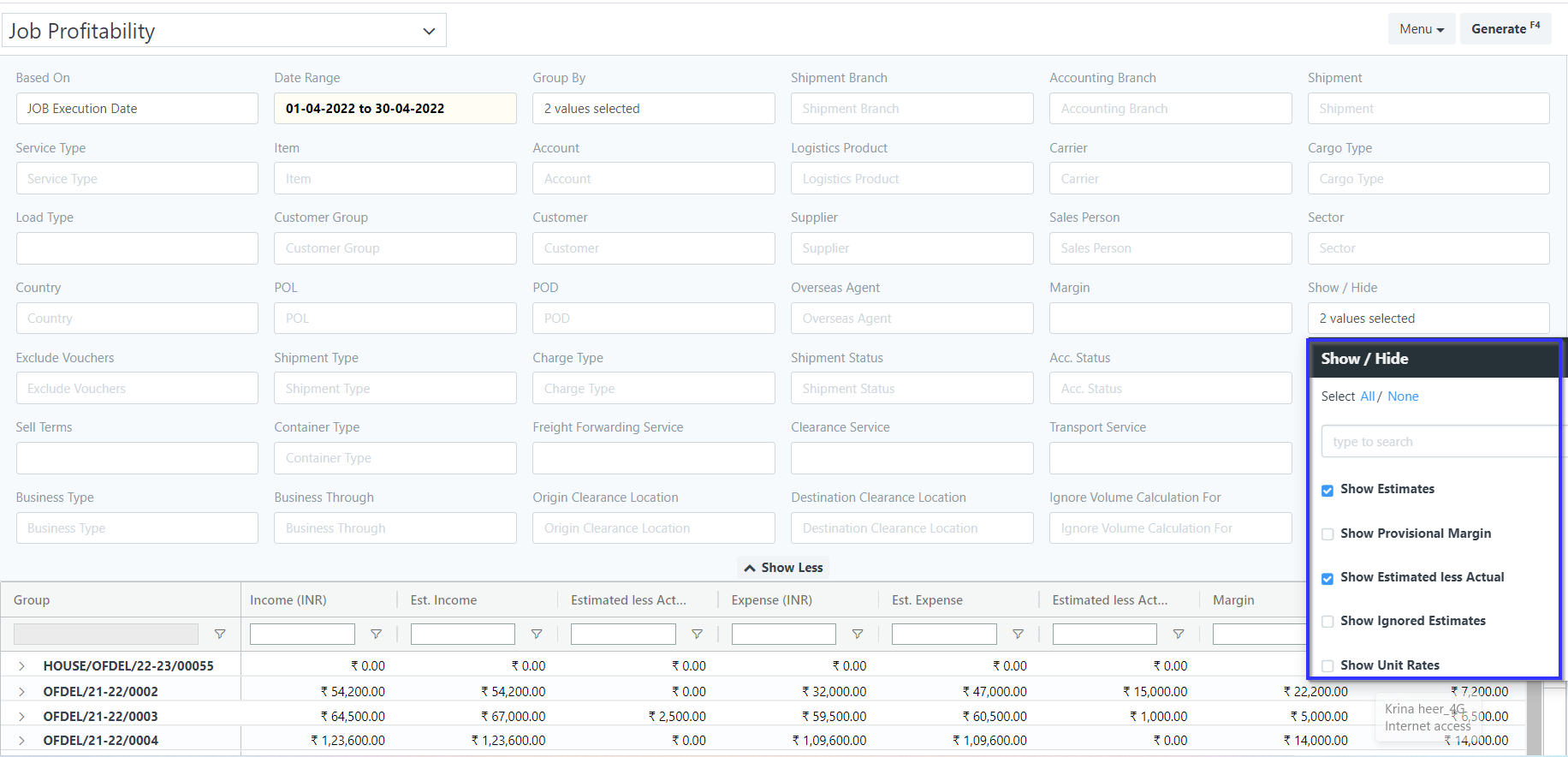Click filter icon for Est. Income column
Image resolution: width=1568 pixels, height=757 pixels.
537,635
